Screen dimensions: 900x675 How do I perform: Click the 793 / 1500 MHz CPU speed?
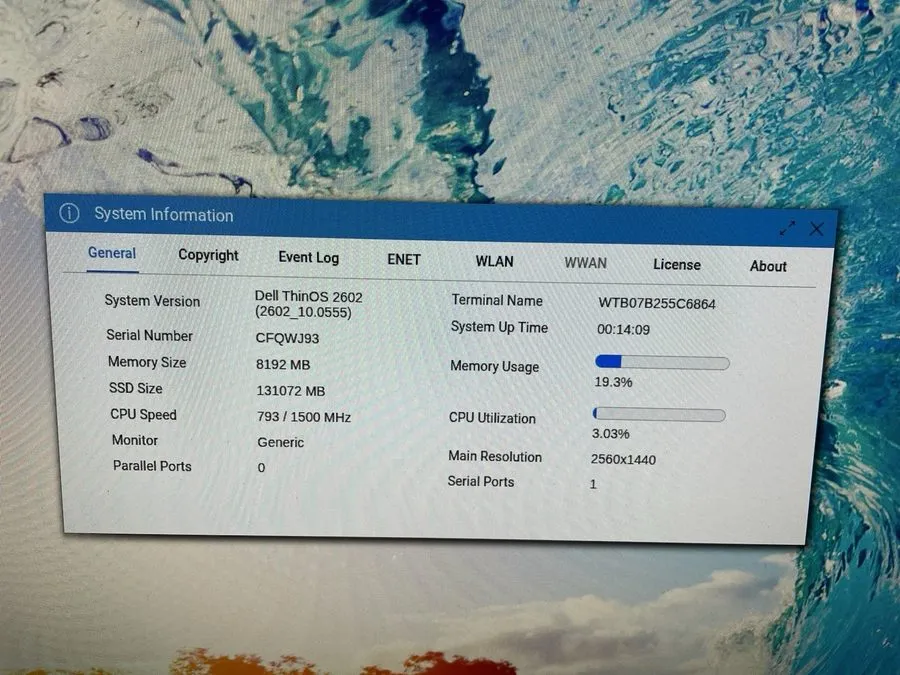[x=304, y=417]
